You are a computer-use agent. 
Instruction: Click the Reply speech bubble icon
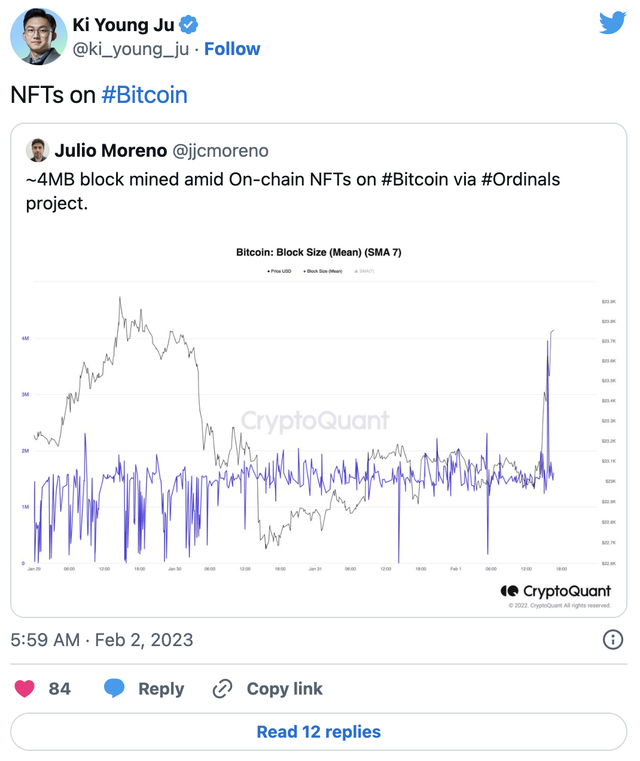click(115, 688)
